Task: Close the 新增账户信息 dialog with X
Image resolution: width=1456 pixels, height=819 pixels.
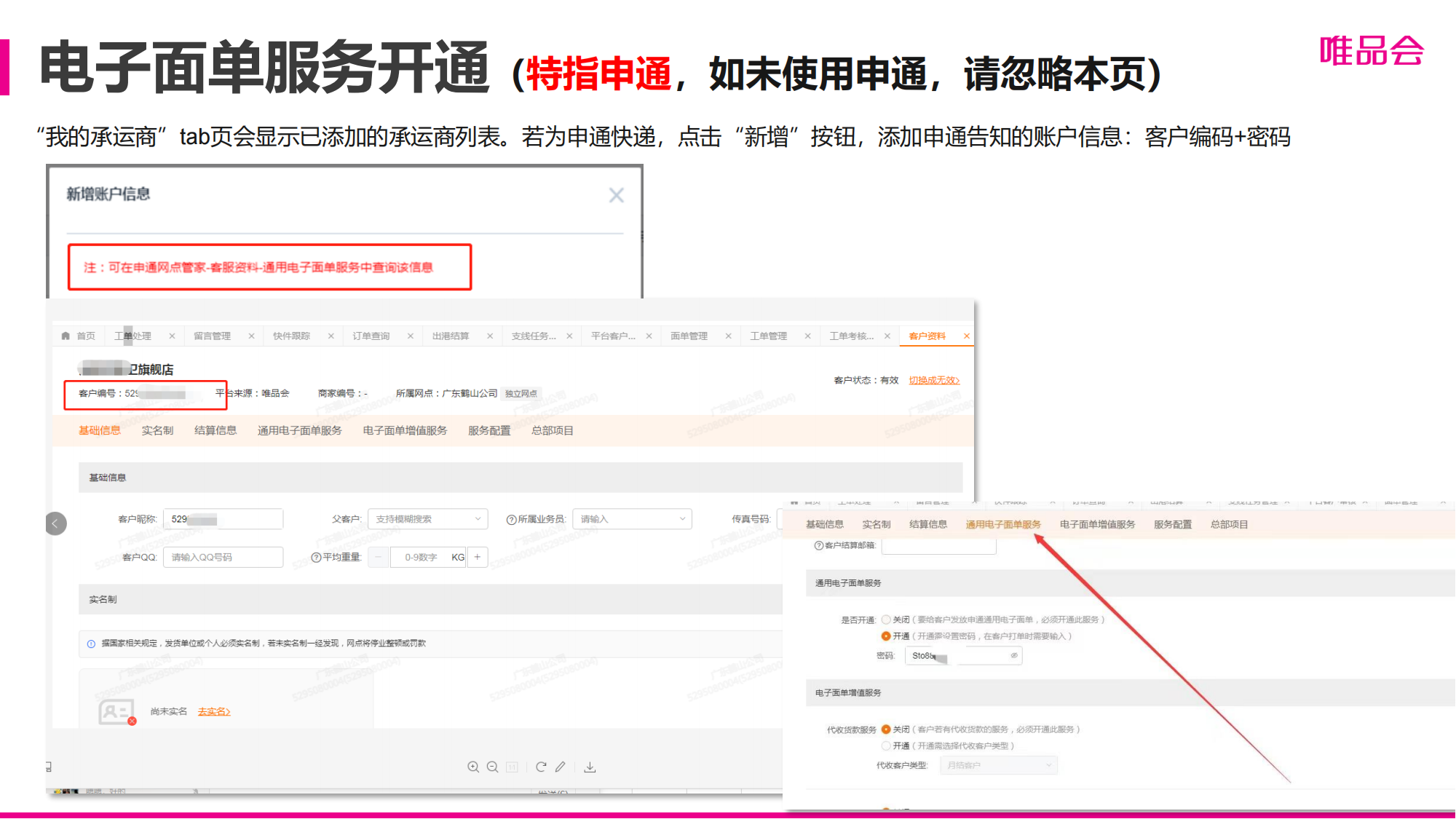Action: 616,195
